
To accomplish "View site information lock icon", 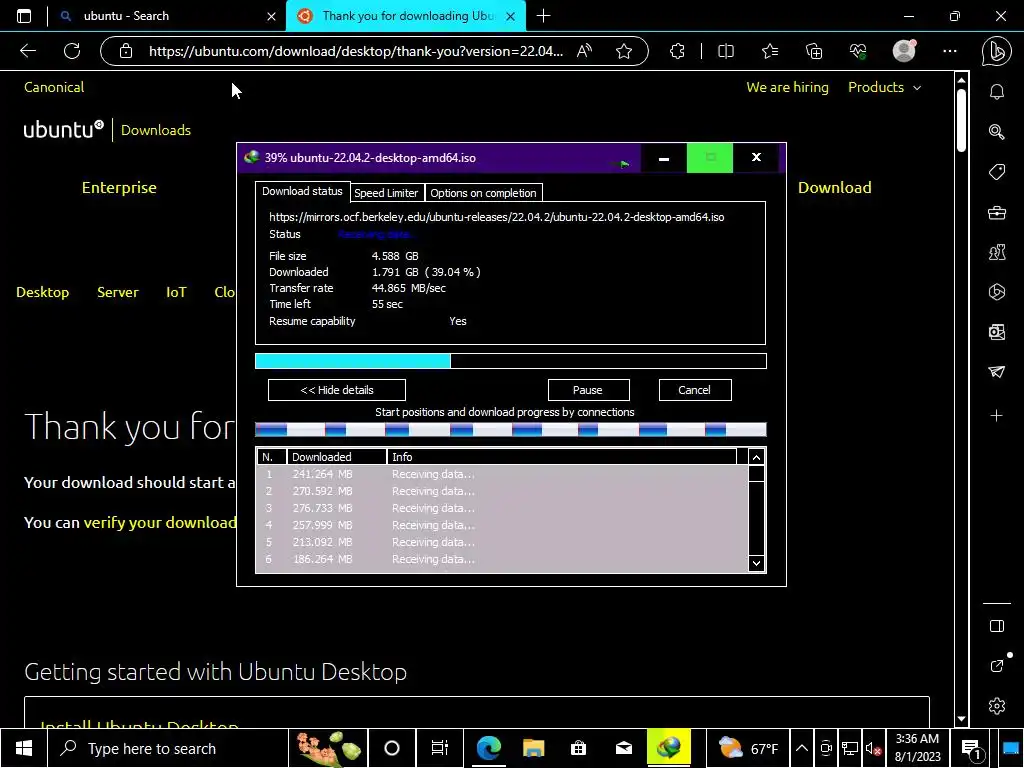I will click(126, 51).
